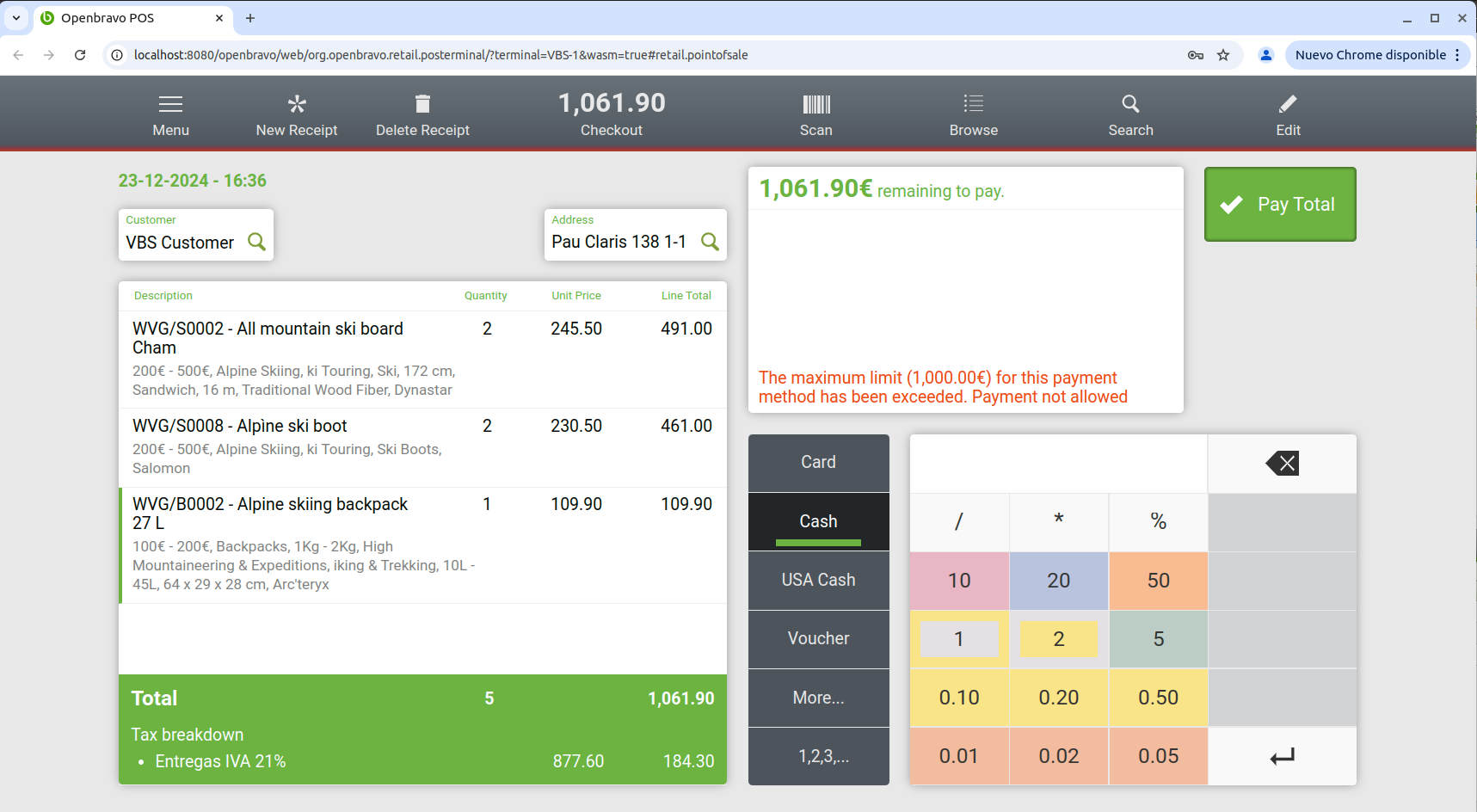1477x812 pixels.
Task: Select the USA Cash payment method
Action: pos(818,581)
